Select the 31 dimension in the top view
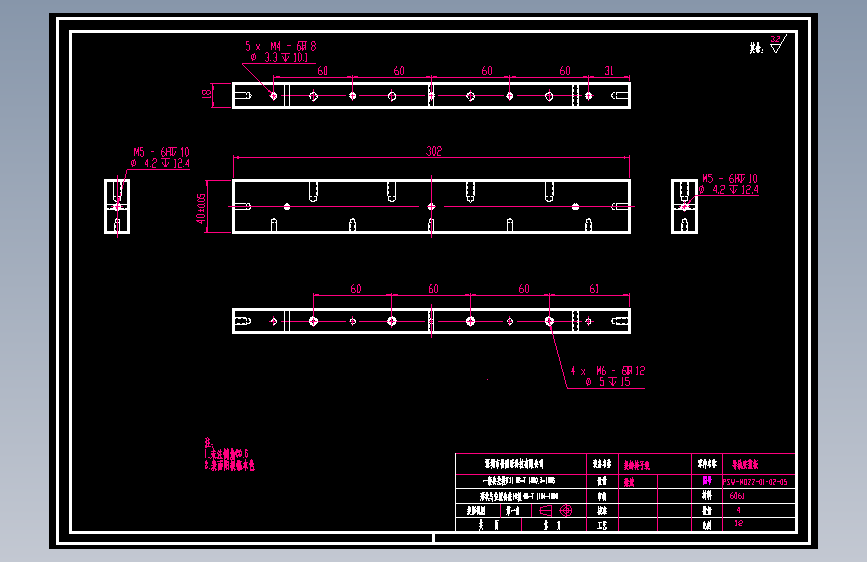 (609, 71)
